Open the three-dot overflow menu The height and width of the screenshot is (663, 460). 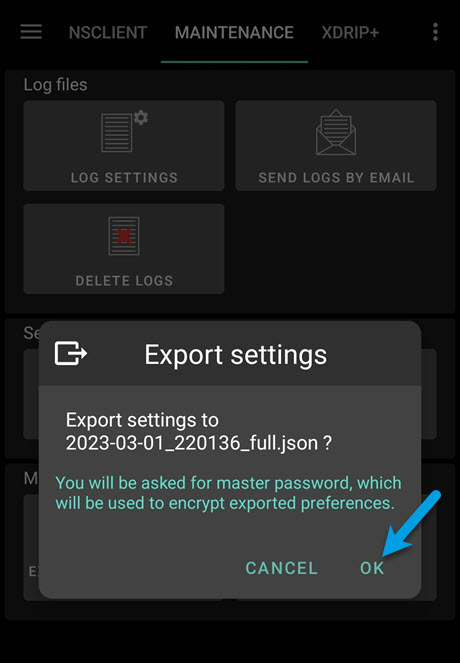tap(435, 32)
